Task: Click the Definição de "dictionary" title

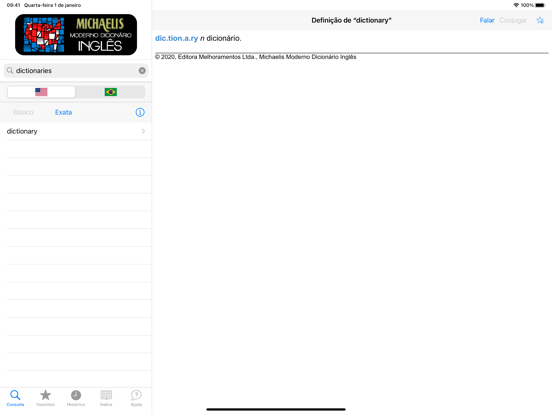Action: pos(351,20)
